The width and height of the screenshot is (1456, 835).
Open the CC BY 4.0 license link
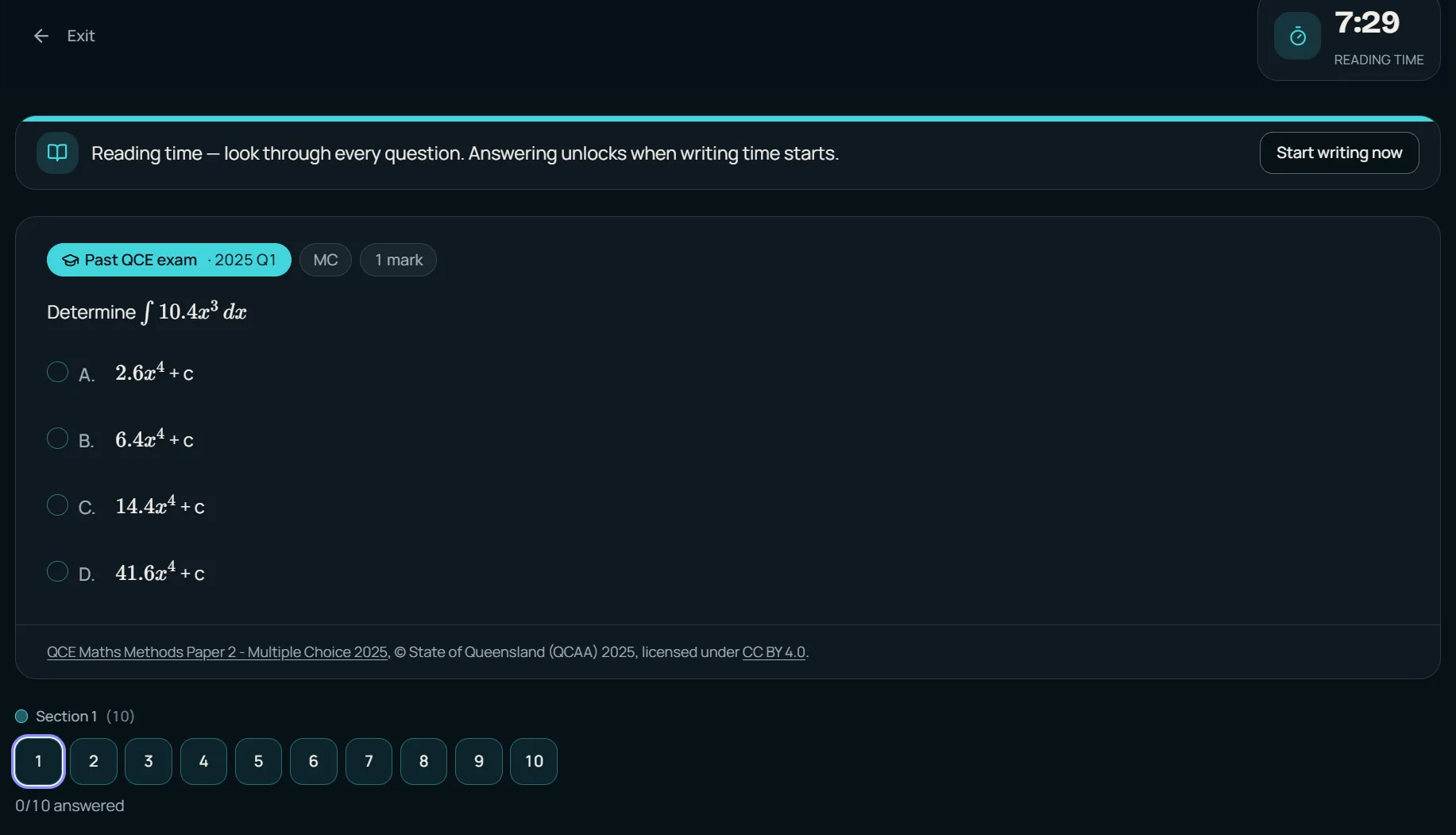pos(774,651)
